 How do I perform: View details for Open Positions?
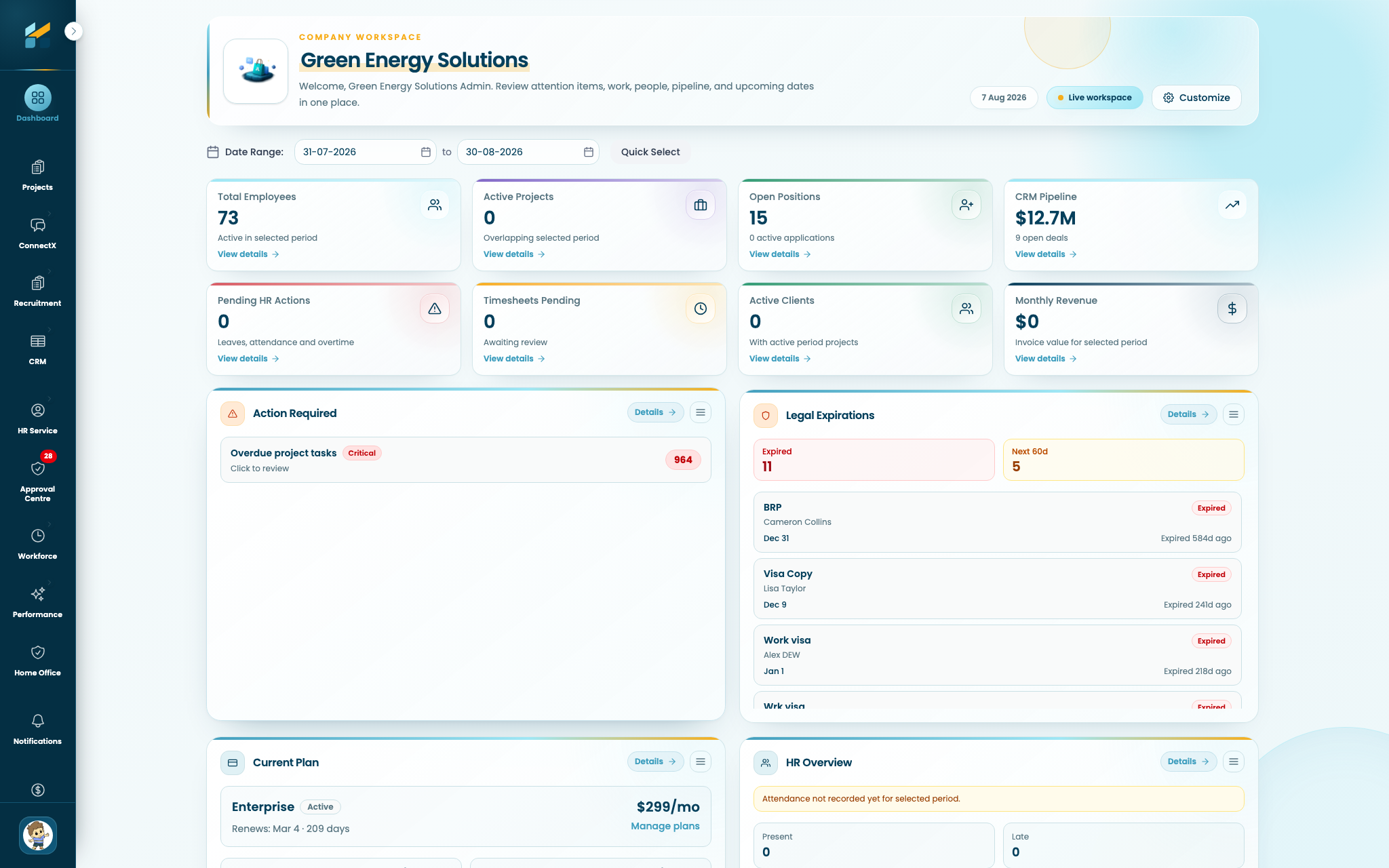pyautogui.click(x=780, y=254)
